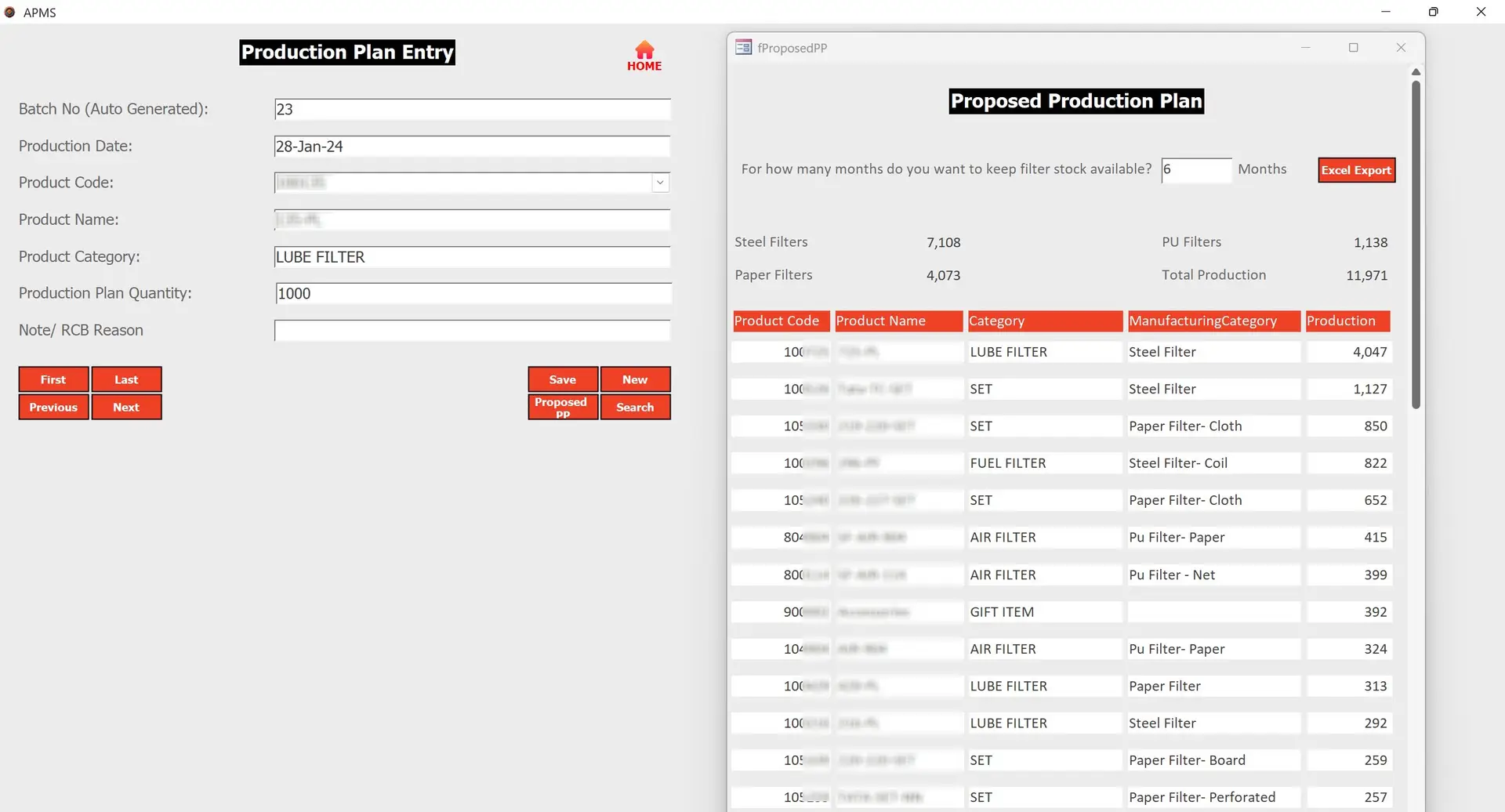
Task: Click the Search button
Action: 635,408
